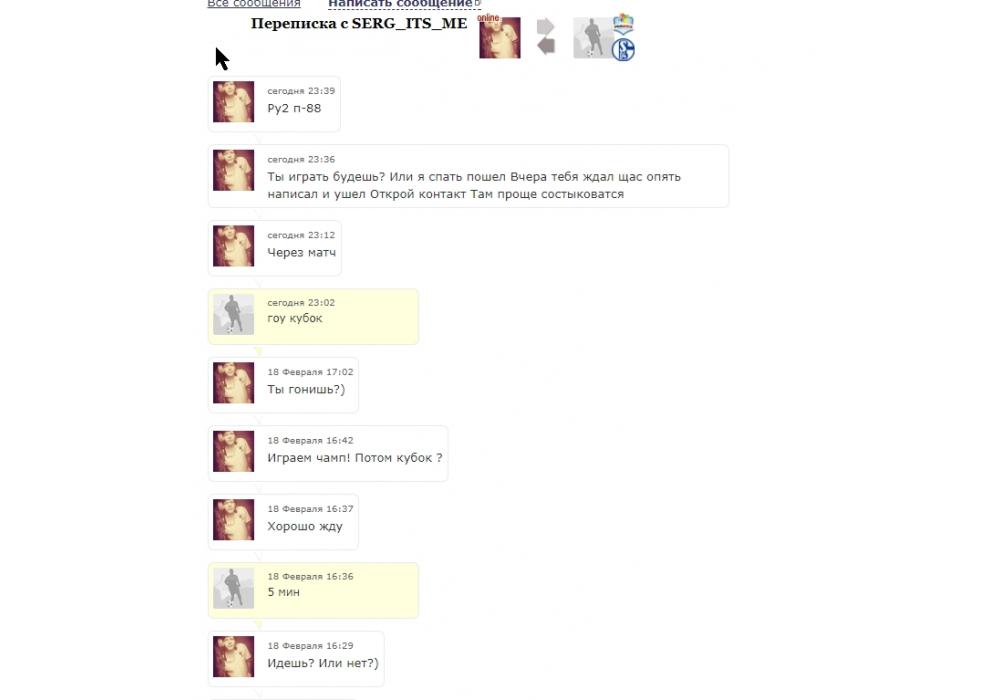Open the Schalke club badge icon
The image size is (1000, 700).
click(623, 50)
